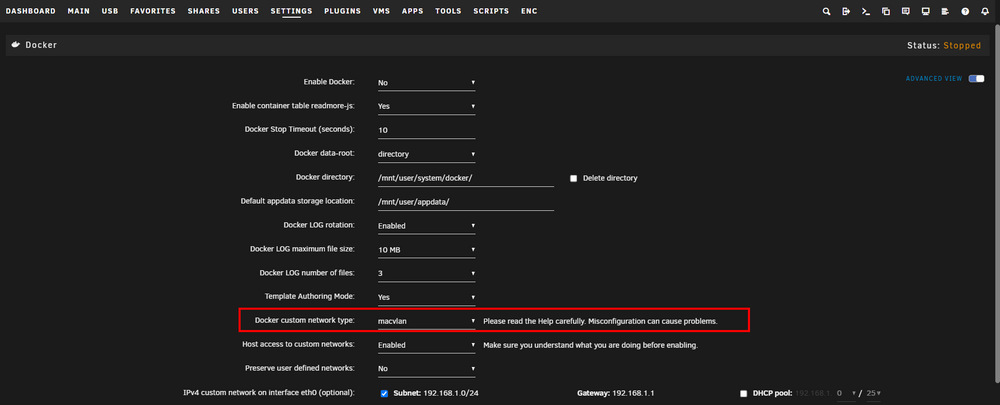This screenshot has width=1000, height=405.
Task: Open Enable container table readmore-js dropdown
Action: click(426, 107)
